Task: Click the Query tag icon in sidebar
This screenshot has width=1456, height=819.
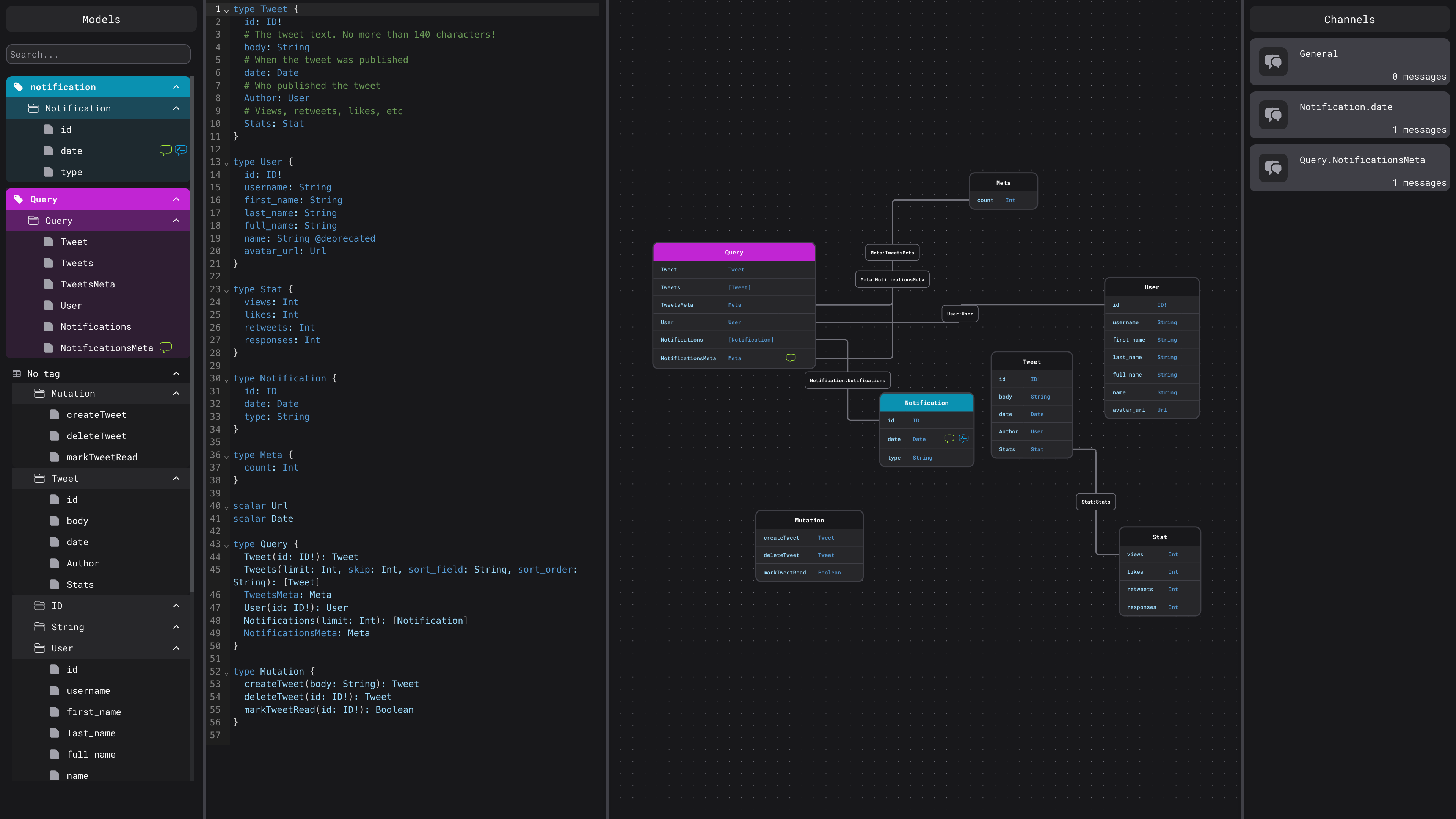Action: coord(18,199)
